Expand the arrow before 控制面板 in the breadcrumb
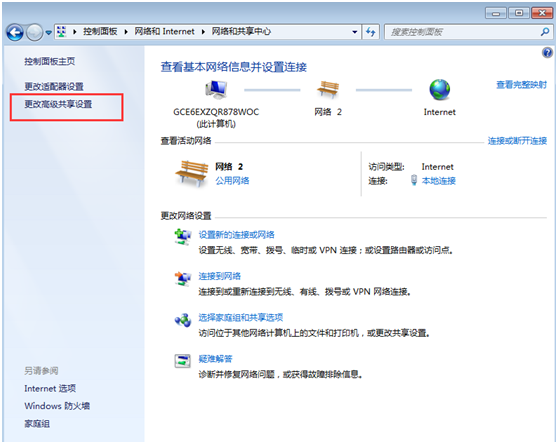The width and height of the screenshot is (558, 444). (x=75, y=32)
